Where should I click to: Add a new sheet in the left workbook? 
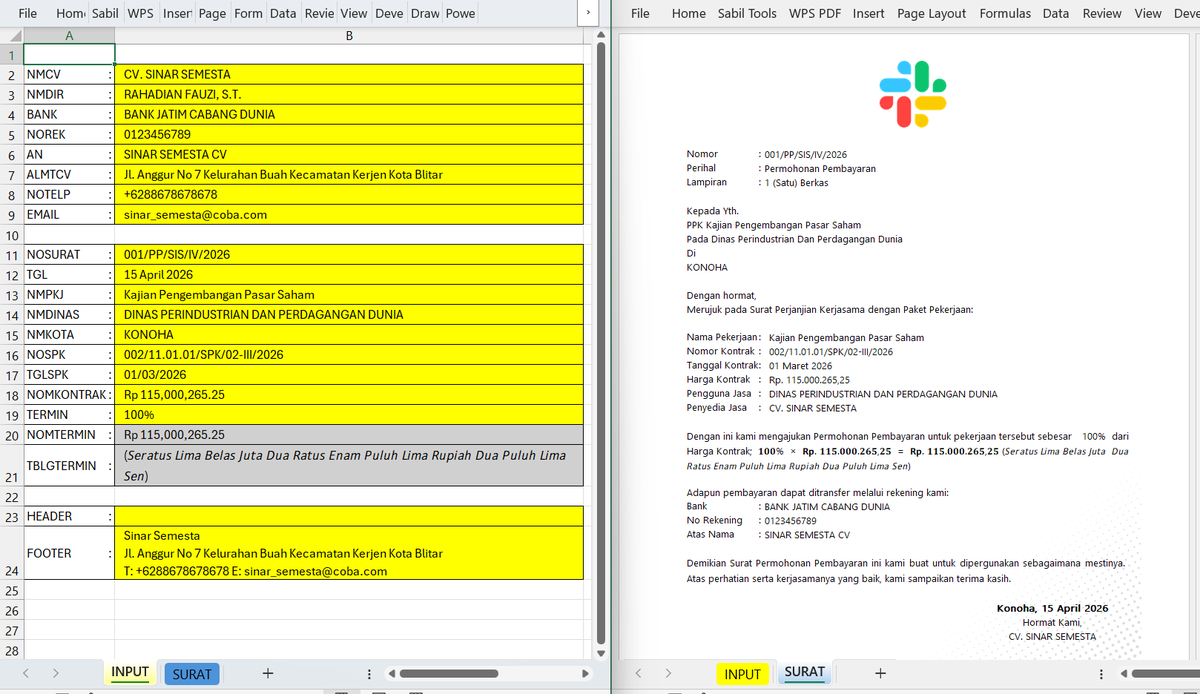(267, 674)
